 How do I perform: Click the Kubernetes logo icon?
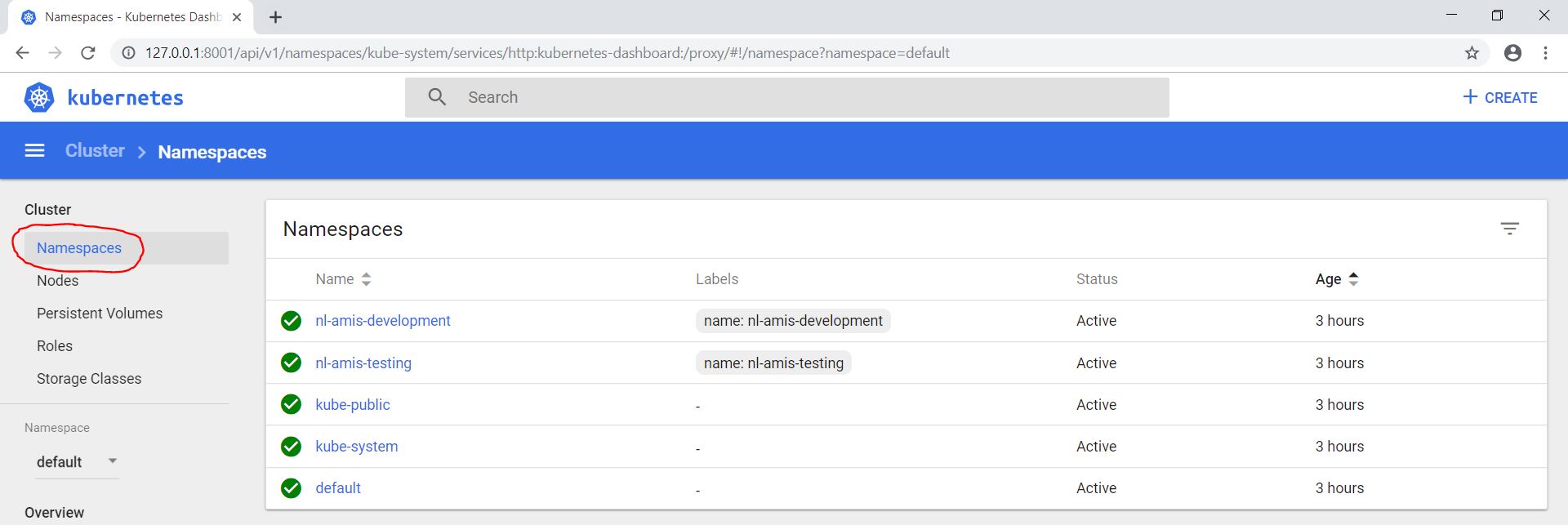tap(38, 97)
